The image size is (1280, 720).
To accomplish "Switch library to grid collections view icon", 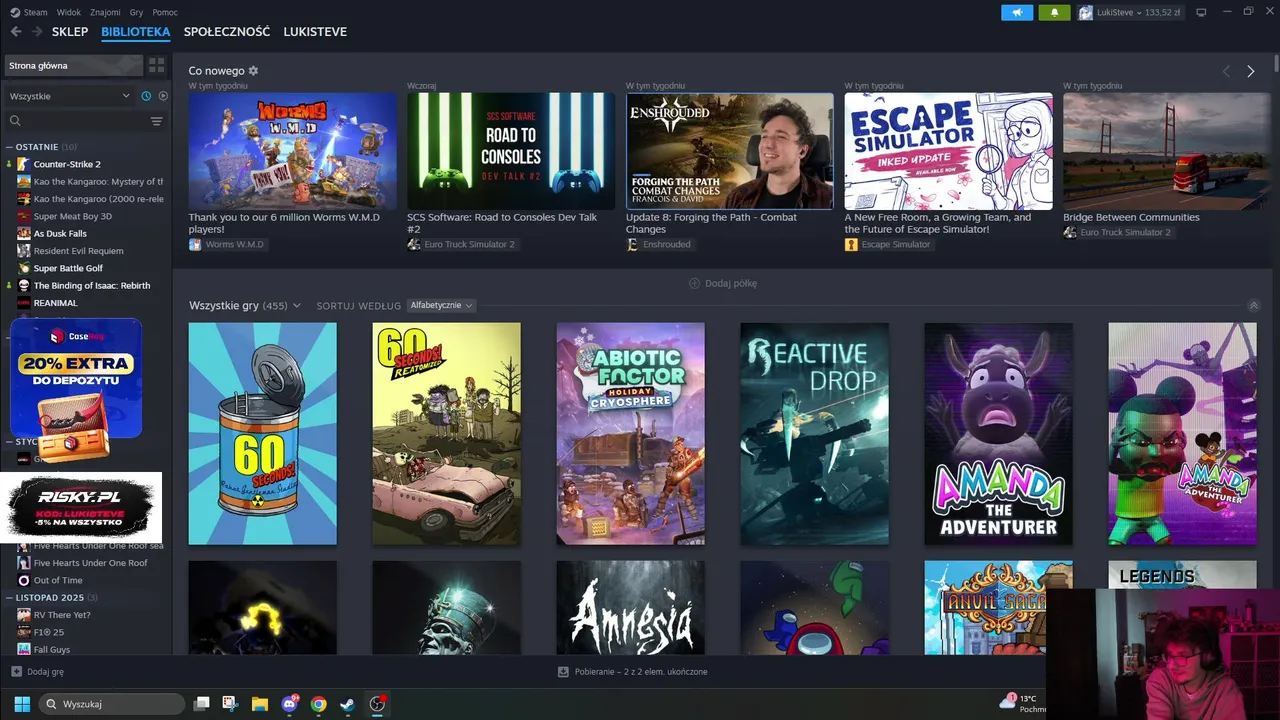I will [156, 65].
